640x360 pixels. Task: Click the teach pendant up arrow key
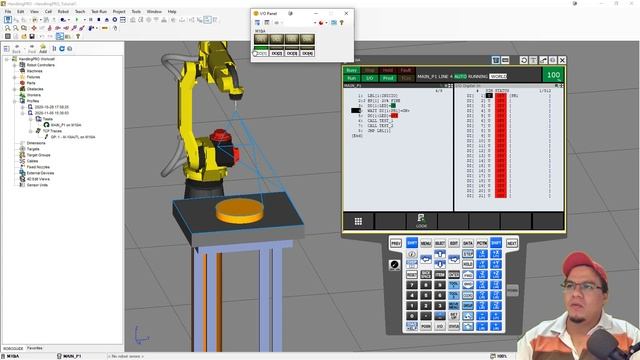tap(440, 254)
